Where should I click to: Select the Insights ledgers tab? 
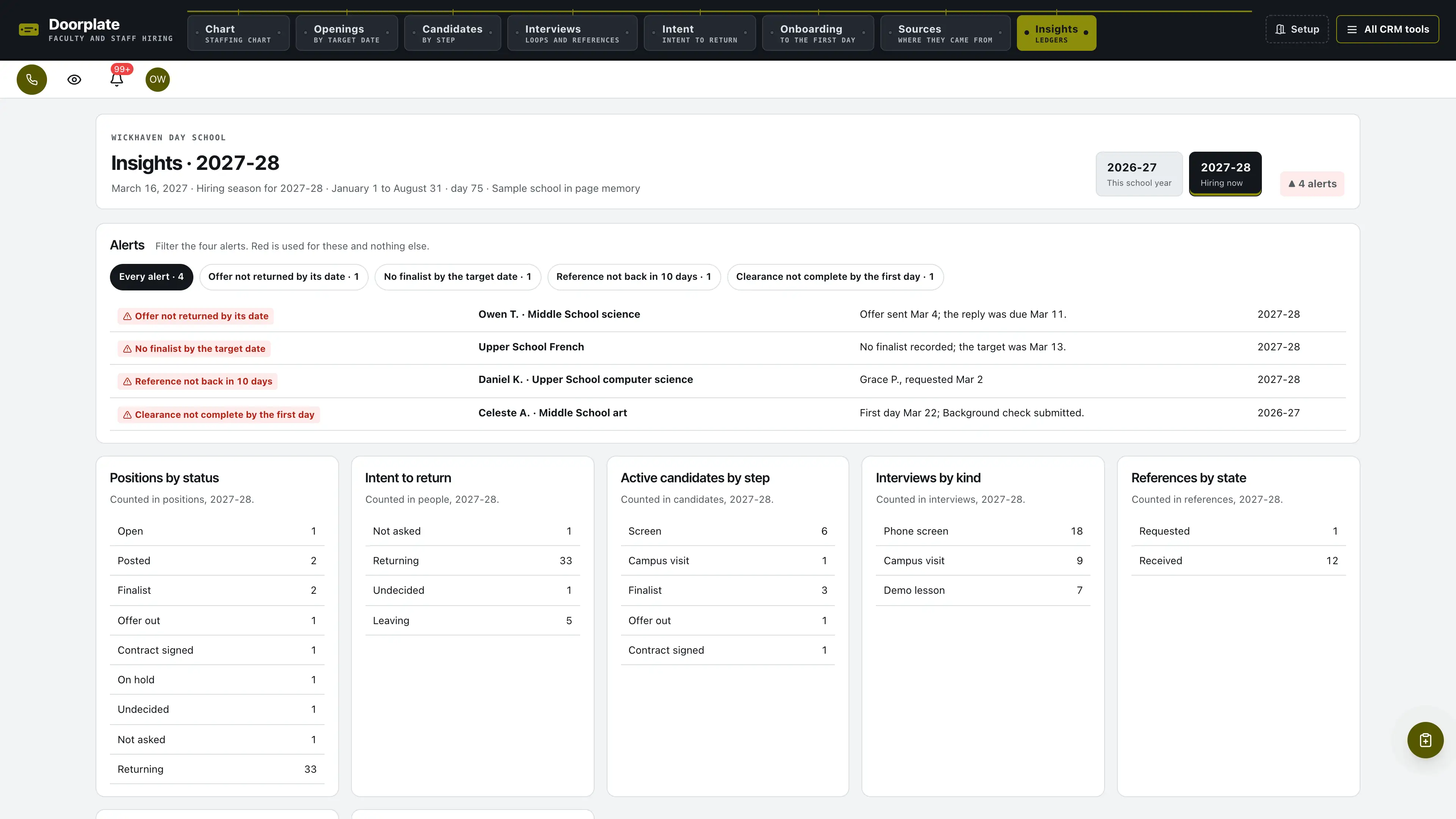1056,33
